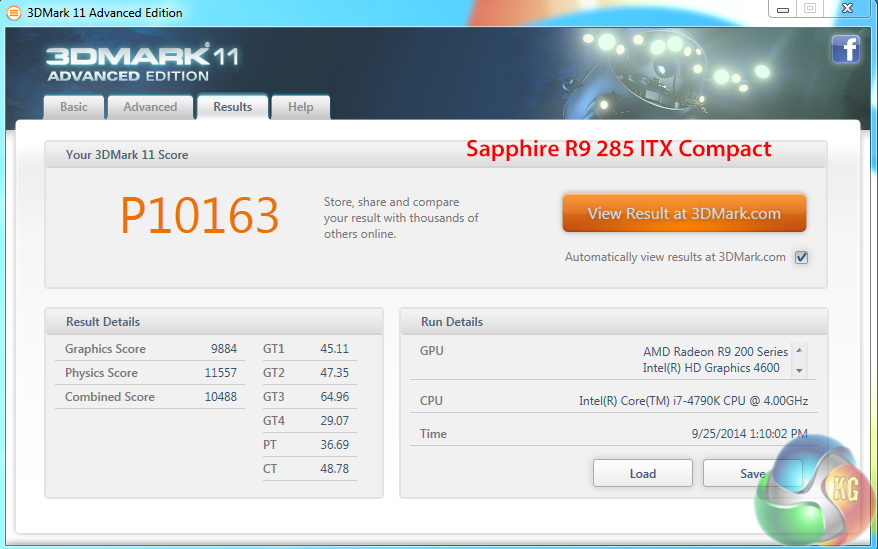Click the P10163 score value

(x=200, y=216)
